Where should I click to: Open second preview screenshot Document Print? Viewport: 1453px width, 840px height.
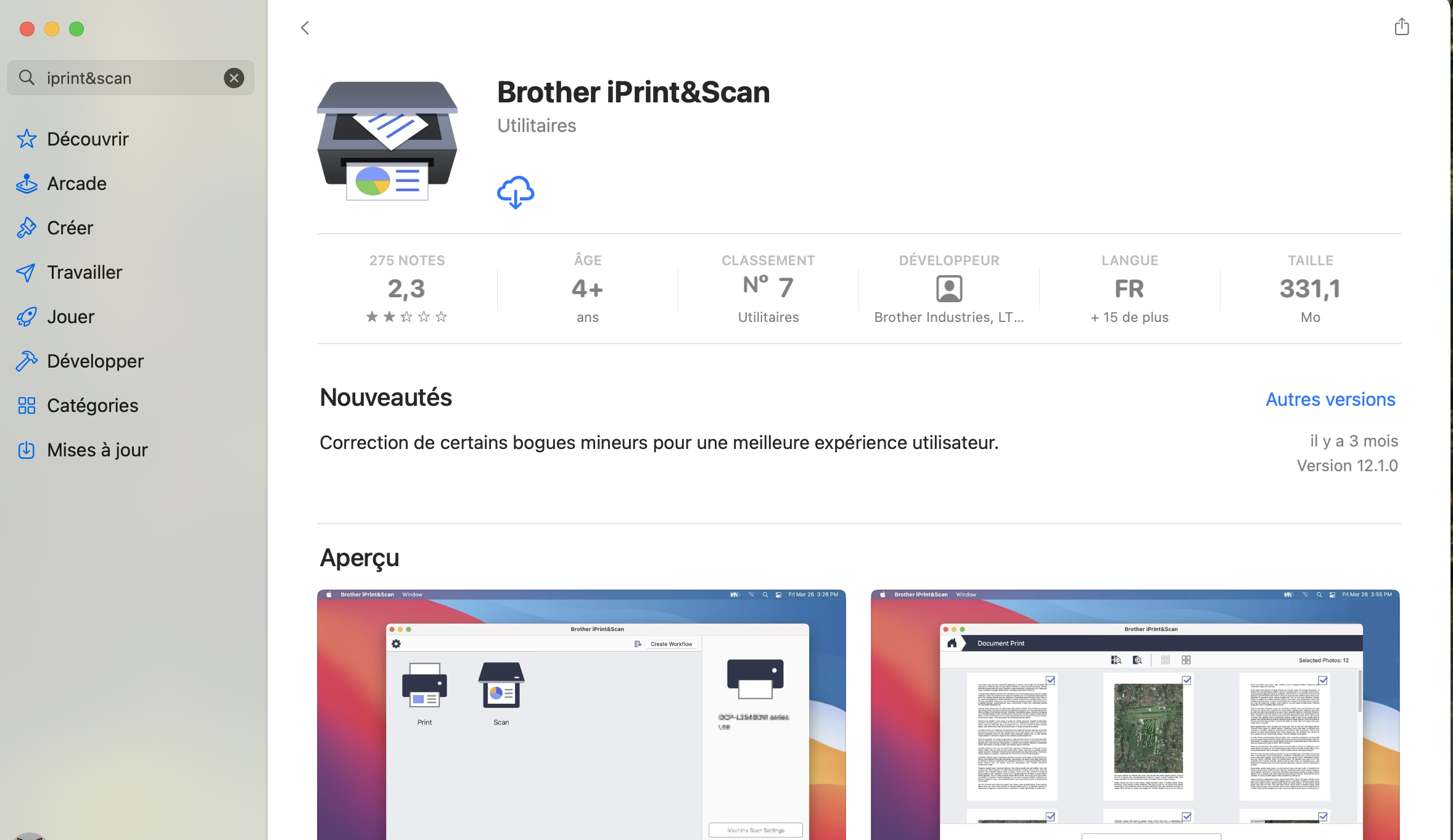(1135, 714)
